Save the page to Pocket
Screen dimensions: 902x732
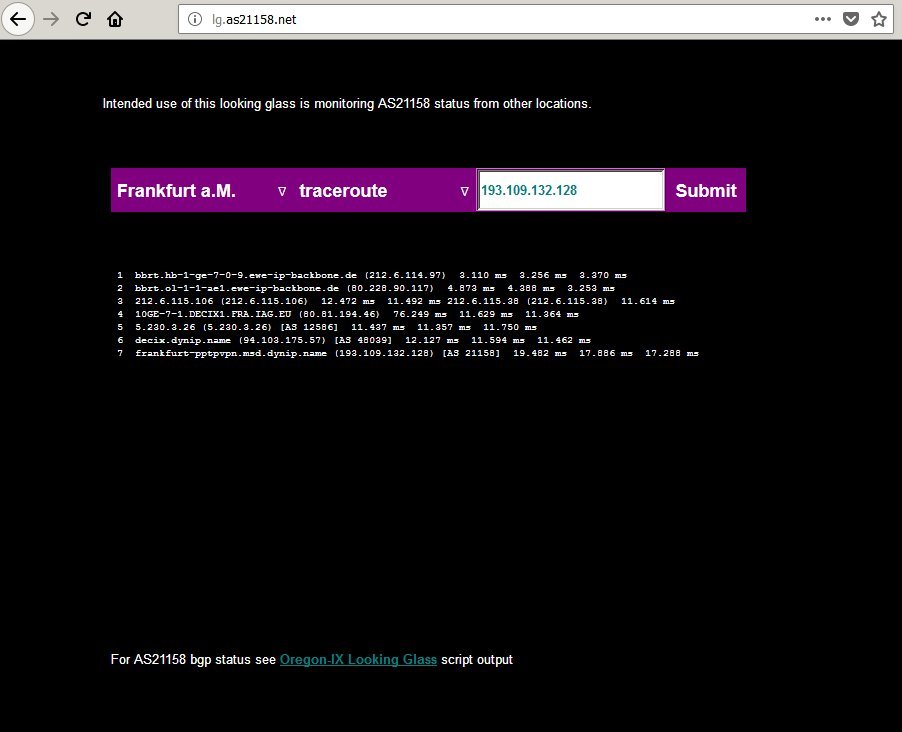(850, 19)
